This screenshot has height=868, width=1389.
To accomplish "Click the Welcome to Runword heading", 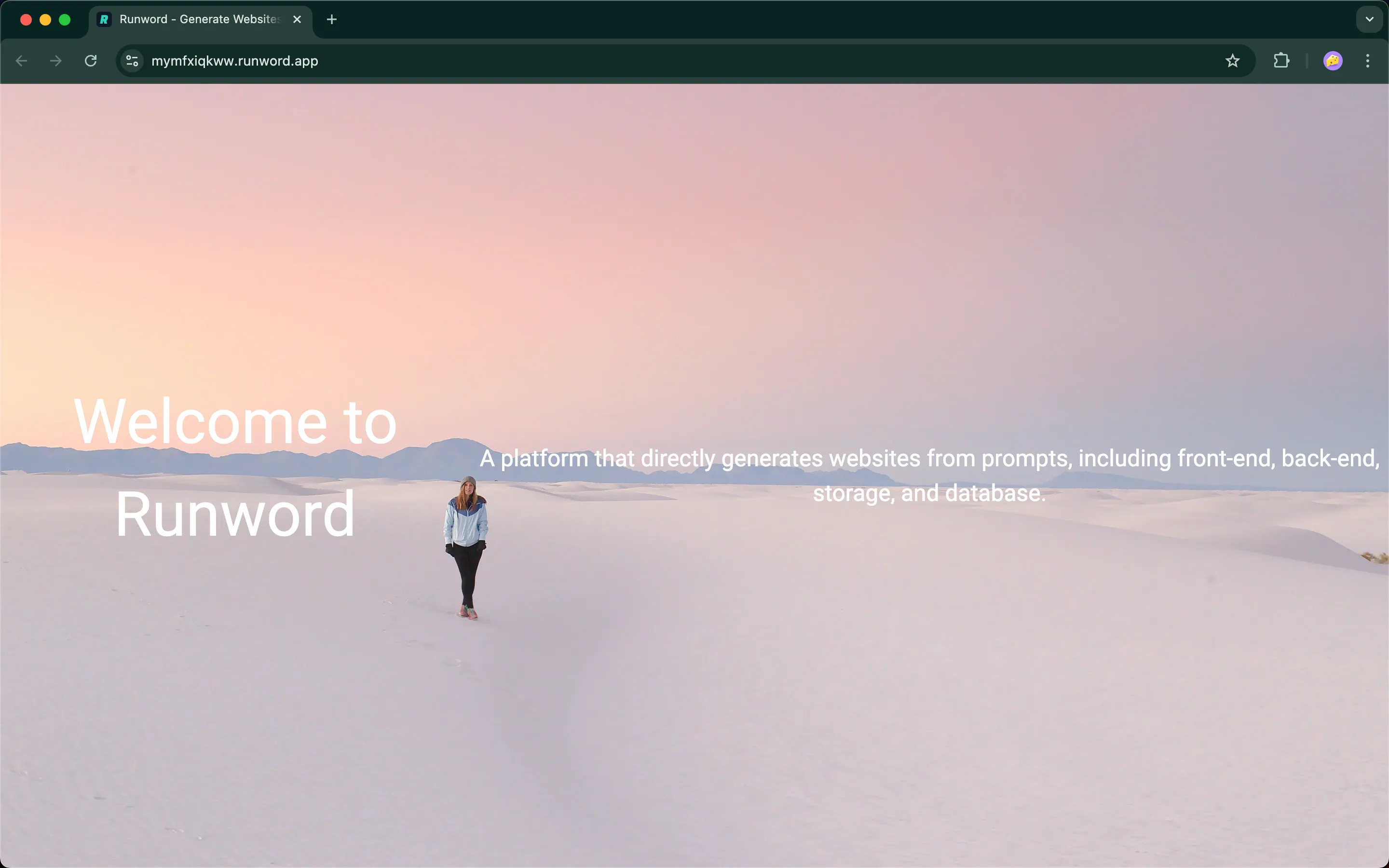I will pyautogui.click(x=235, y=467).
